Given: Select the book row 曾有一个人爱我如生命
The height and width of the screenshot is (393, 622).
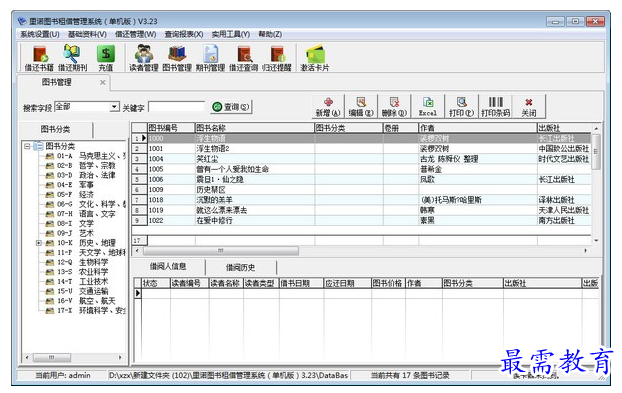Looking at the screenshot, I should coord(362,169).
